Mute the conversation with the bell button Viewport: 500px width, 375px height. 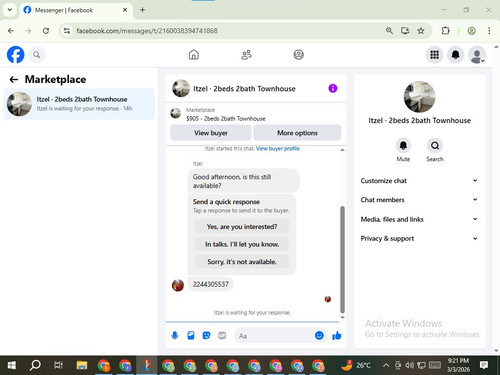point(403,146)
